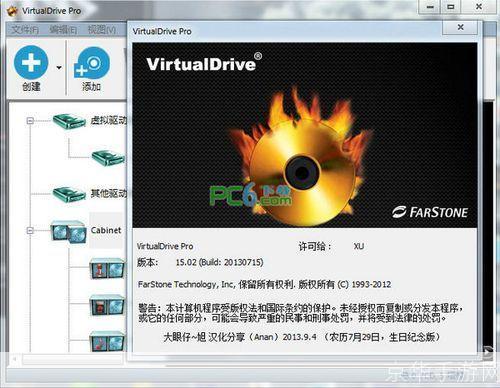Select the 其他驱动 tree label
Viewport: 500px width, 388px height.
[x=109, y=193]
